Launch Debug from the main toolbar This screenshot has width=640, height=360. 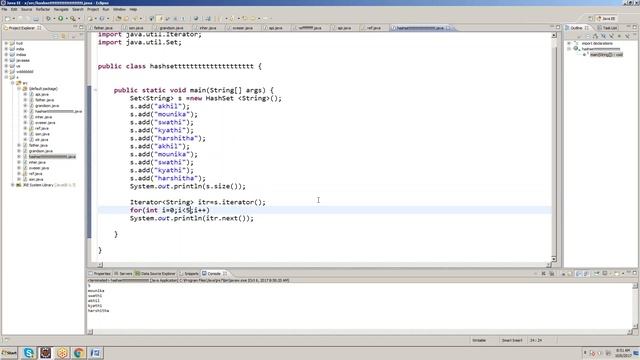point(48,18)
